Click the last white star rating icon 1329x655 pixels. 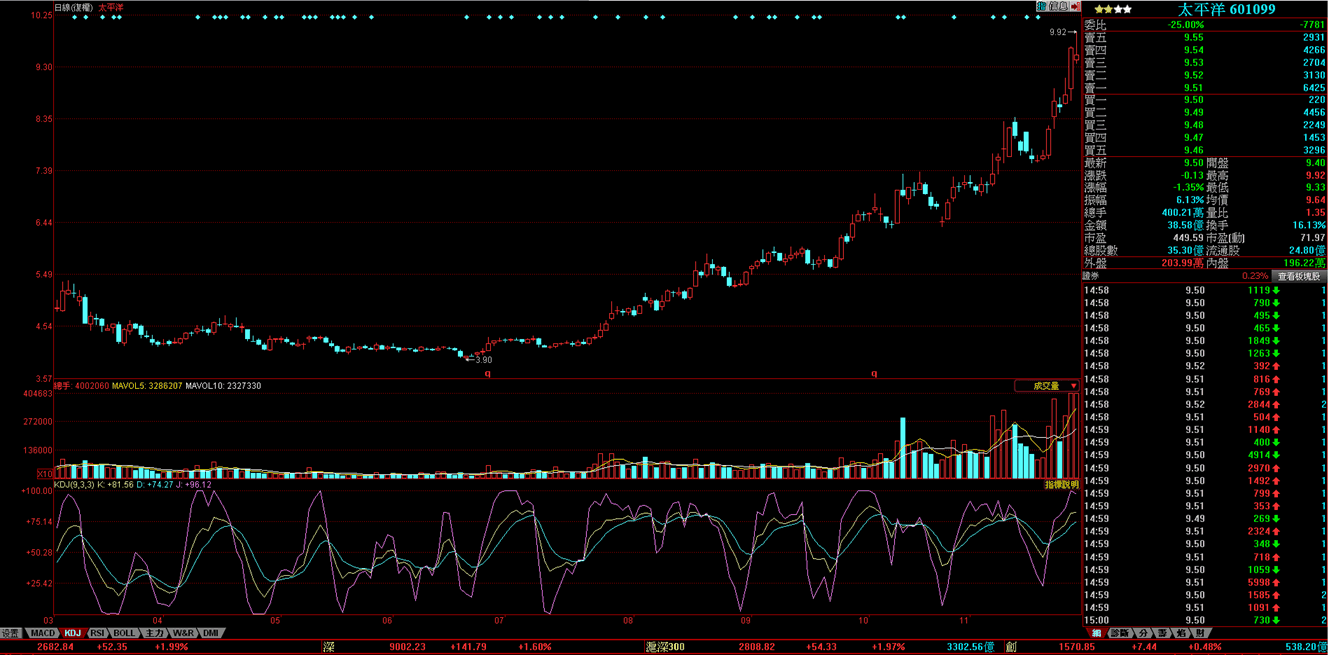[1127, 9]
